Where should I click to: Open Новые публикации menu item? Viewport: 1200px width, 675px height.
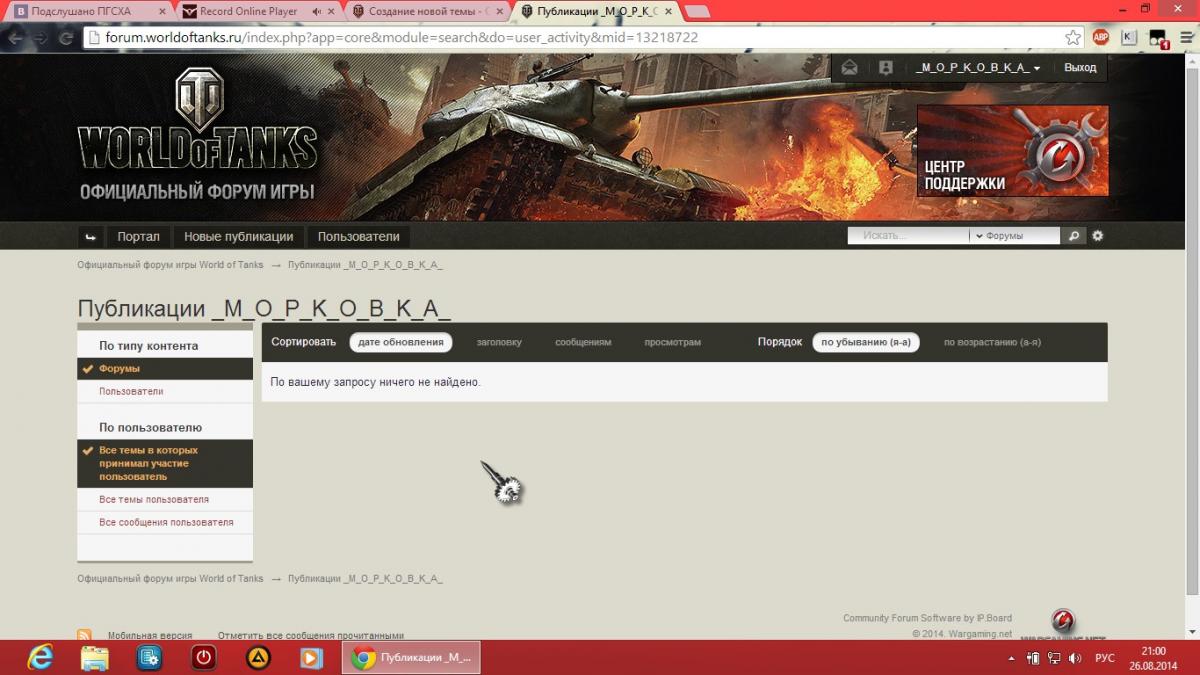coord(239,237)
